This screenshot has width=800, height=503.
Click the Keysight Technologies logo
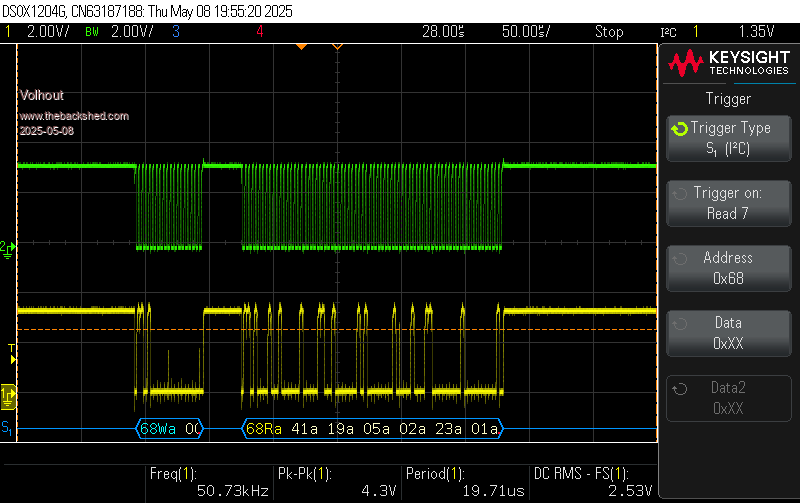tap(728, 63)
